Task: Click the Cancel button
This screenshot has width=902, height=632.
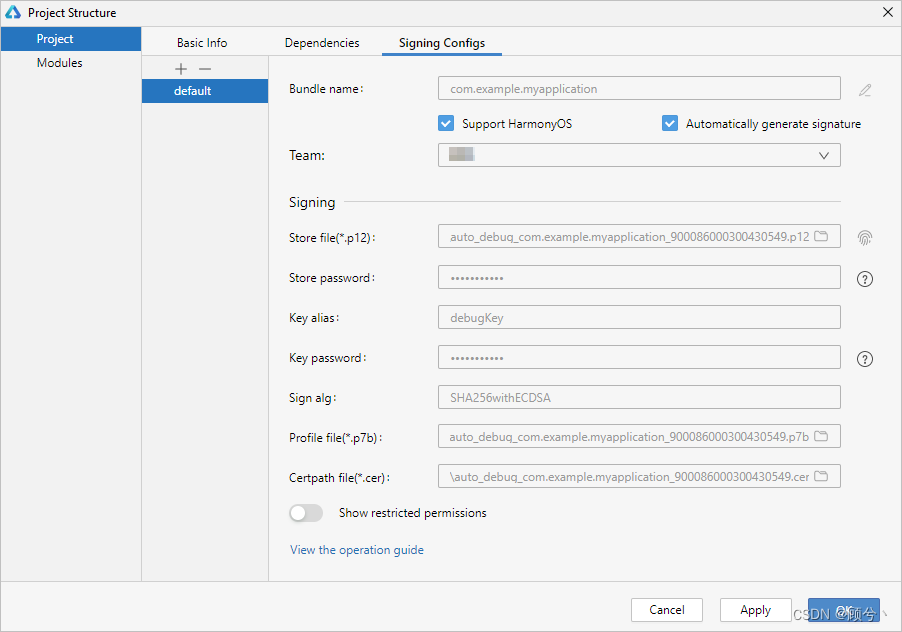Action: click(667, 610)
